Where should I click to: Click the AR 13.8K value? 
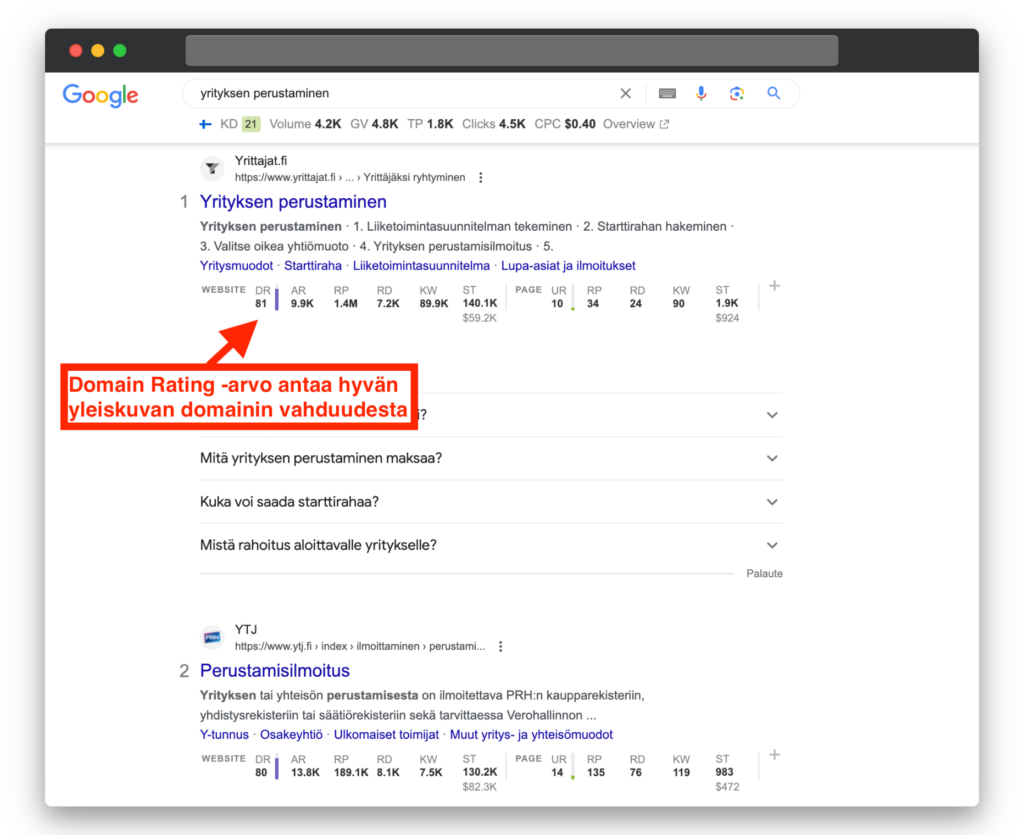pos(306,772)
